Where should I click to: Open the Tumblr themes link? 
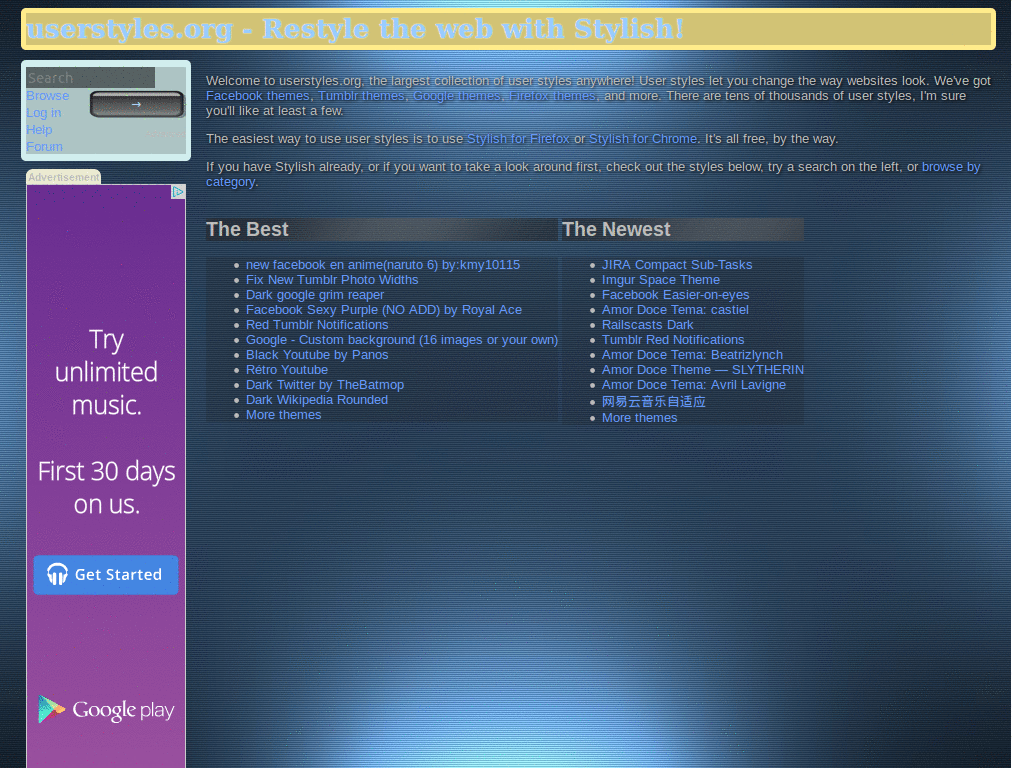pyautogui.click(x=361, y=96)
